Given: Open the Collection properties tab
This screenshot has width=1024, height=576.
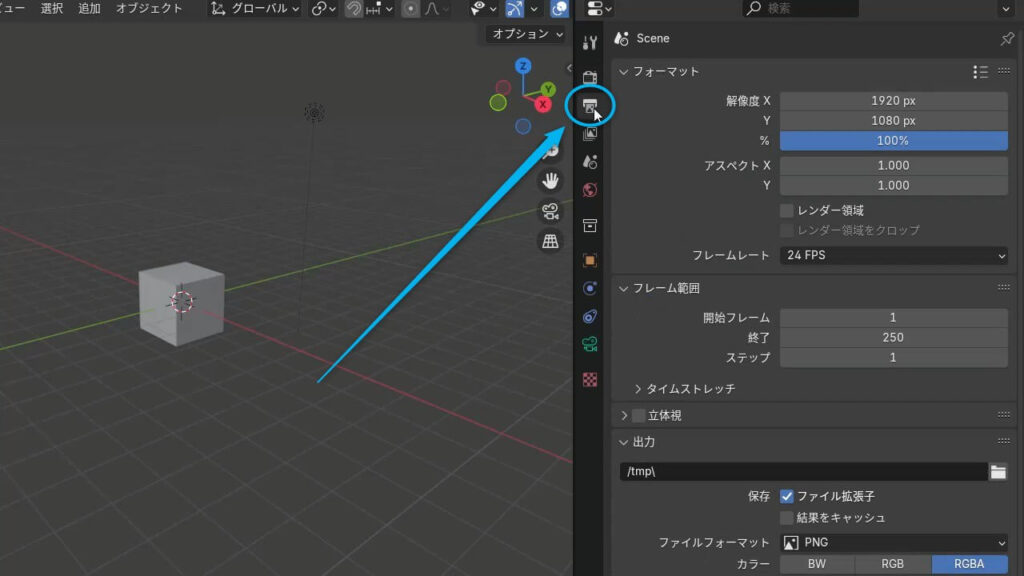Looking at the screenshot, I should [590, 226].
